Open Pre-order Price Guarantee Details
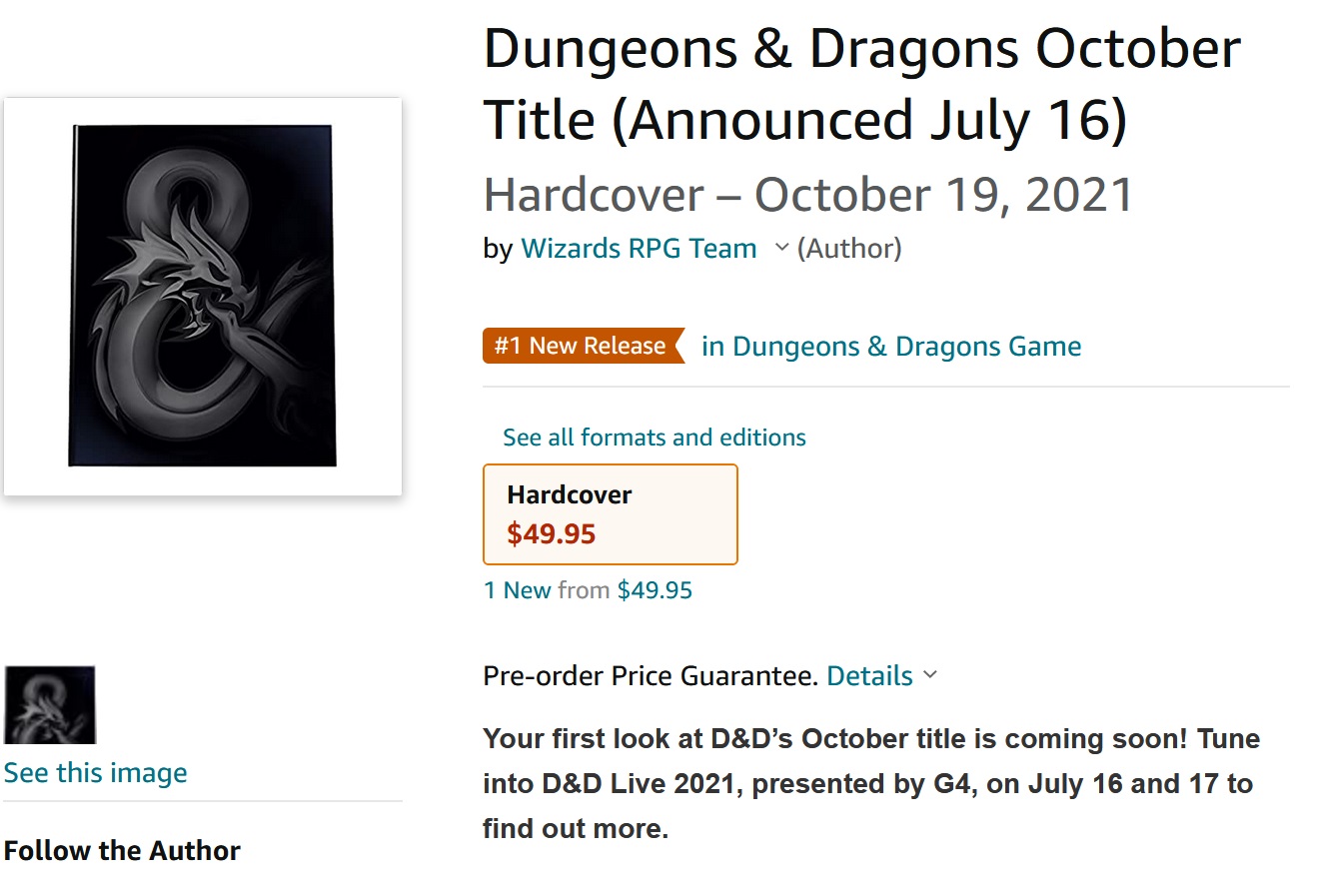This screenshot has width=1325, height=896. 869,676
